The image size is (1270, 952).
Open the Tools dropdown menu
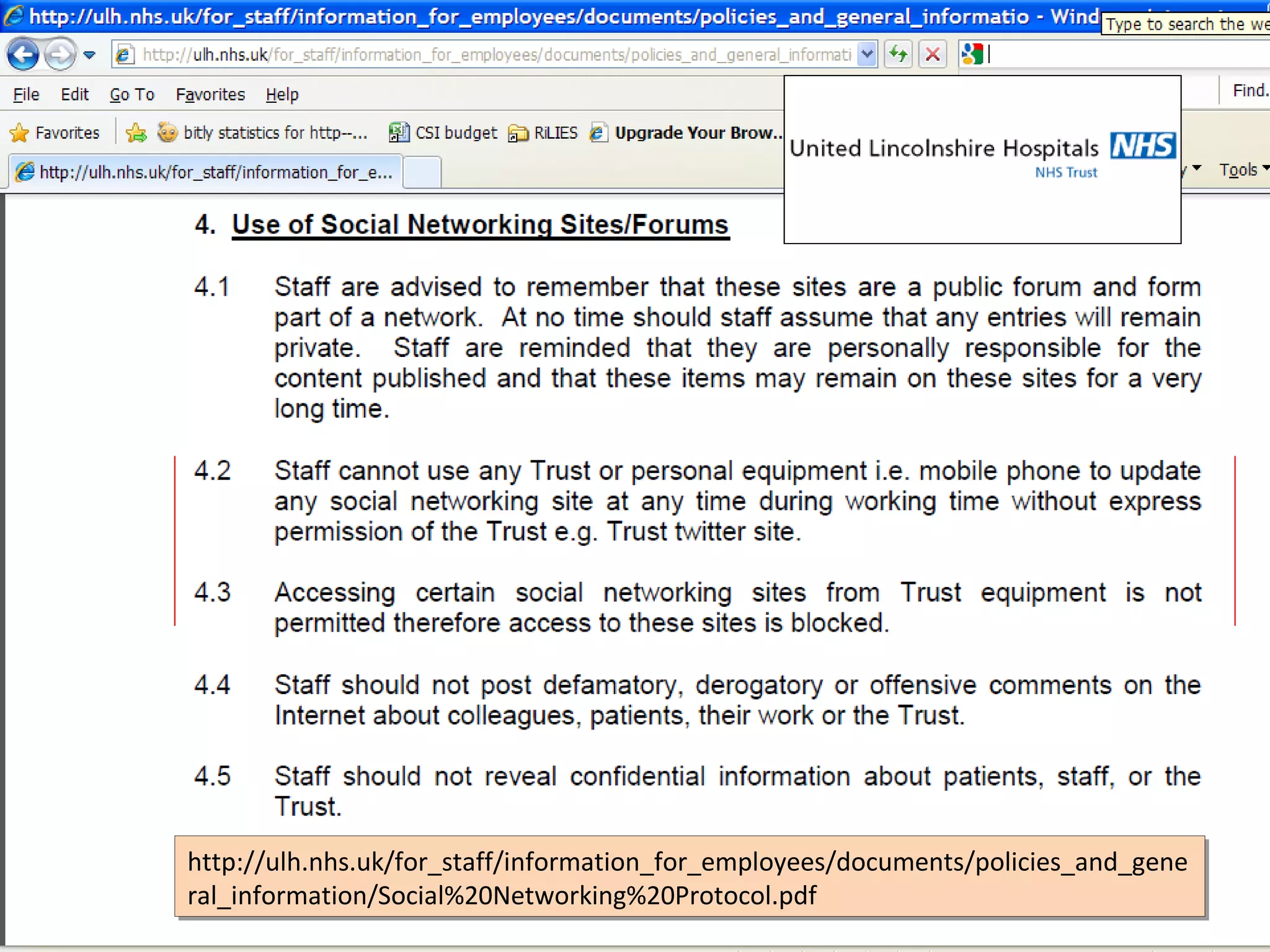coord(1243,169)
